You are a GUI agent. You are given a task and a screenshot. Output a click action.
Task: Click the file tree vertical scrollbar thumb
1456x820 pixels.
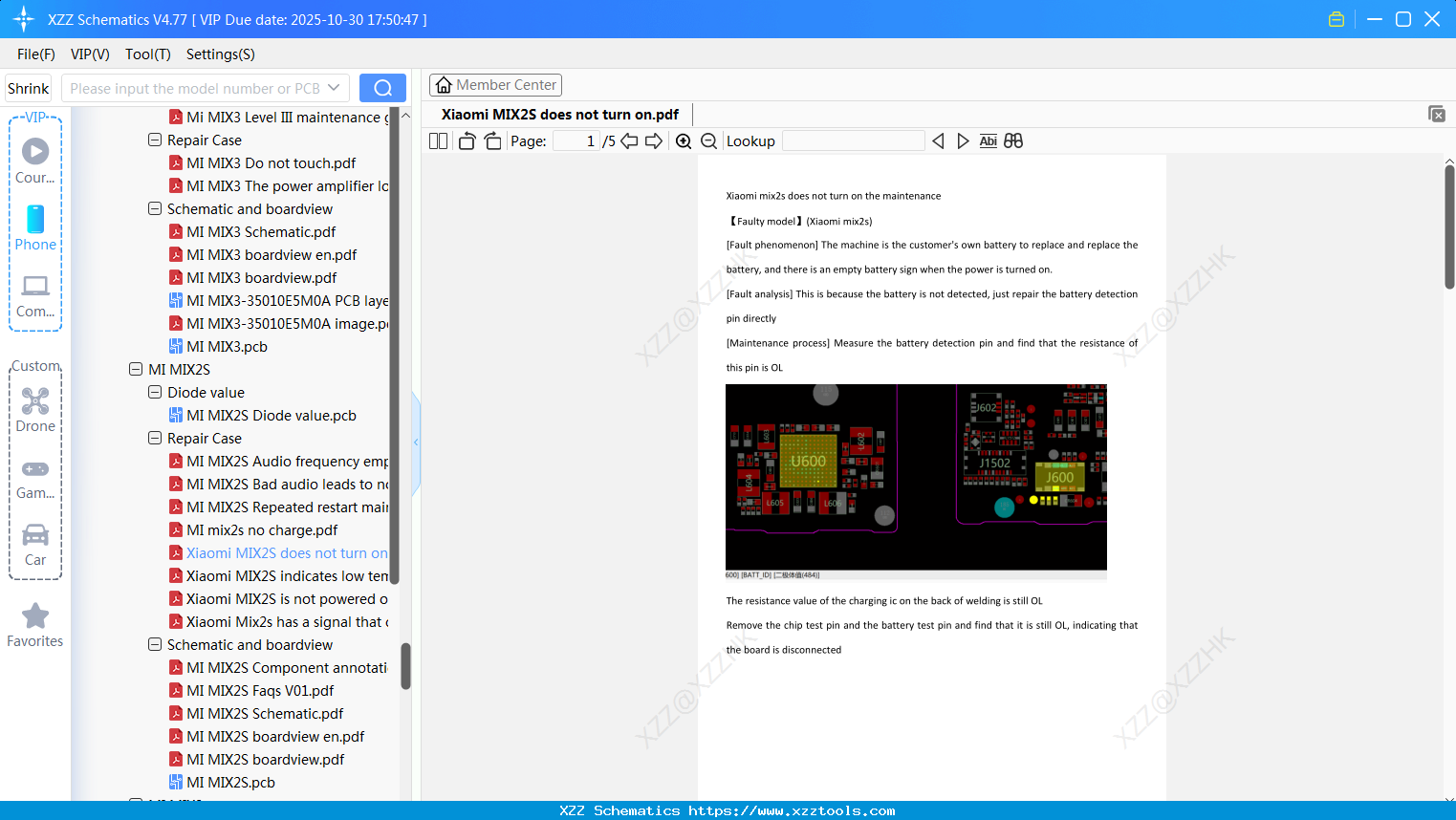(405, 666)
